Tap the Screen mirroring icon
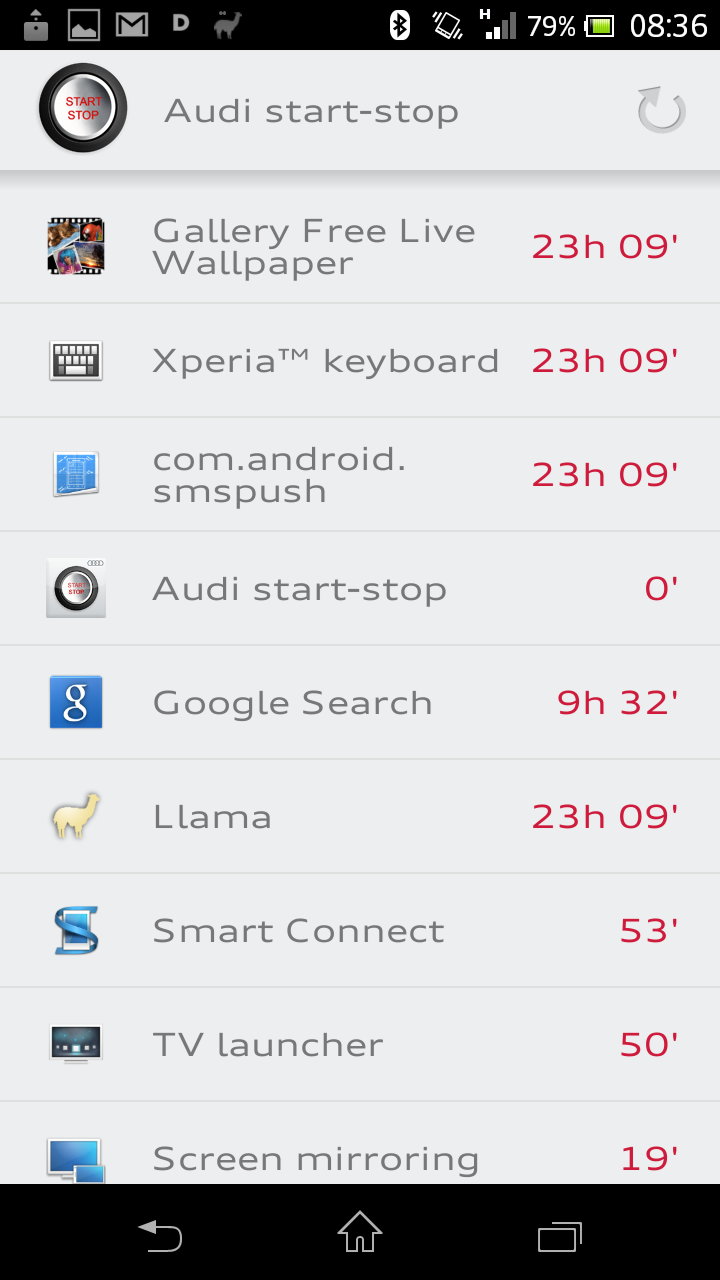The height and width of the screenshot is (1280, 720). (76, 1160)
